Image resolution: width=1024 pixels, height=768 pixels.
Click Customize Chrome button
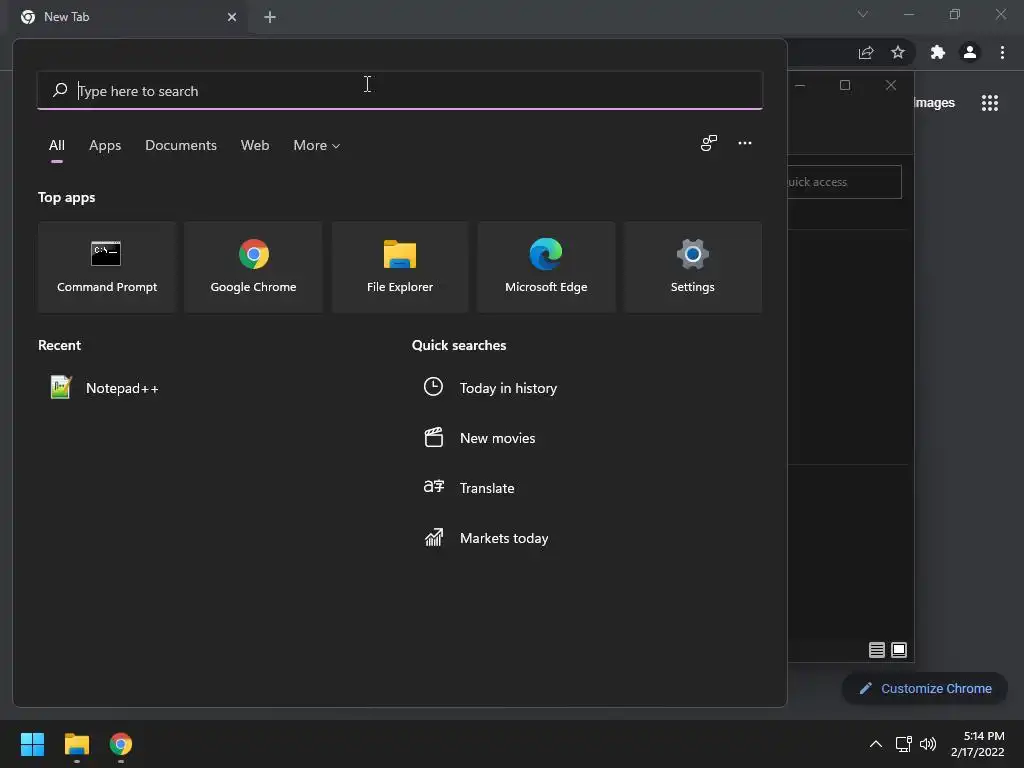pos(925,688)
